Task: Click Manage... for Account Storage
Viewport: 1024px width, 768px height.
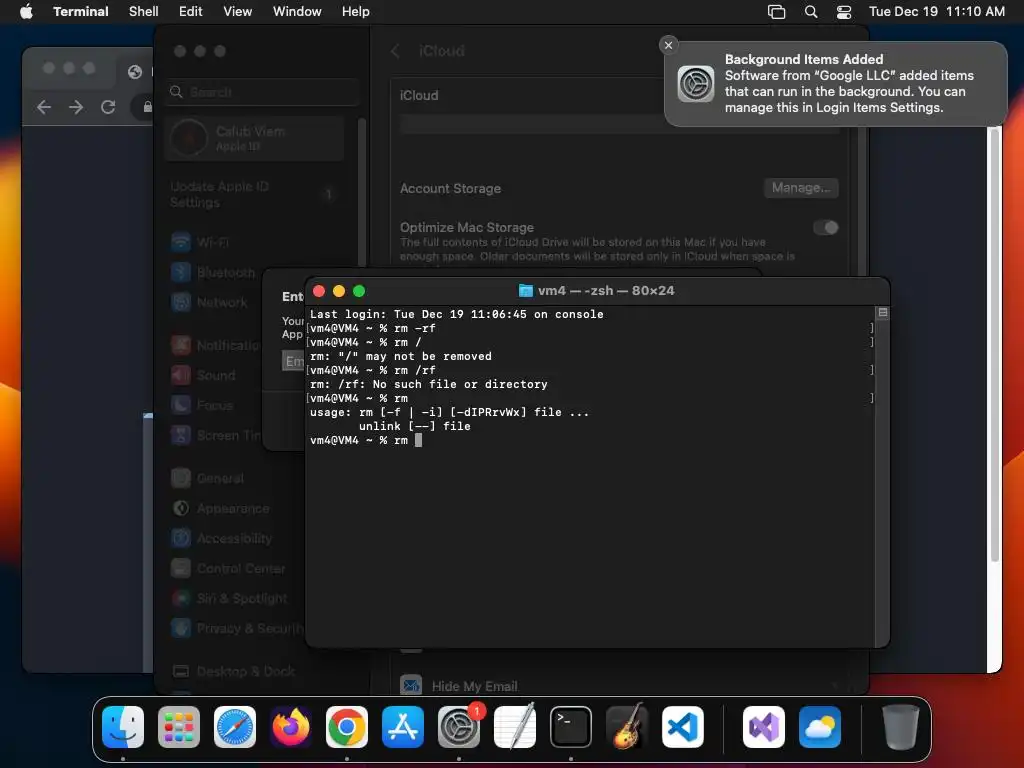Action: point(801,188)
